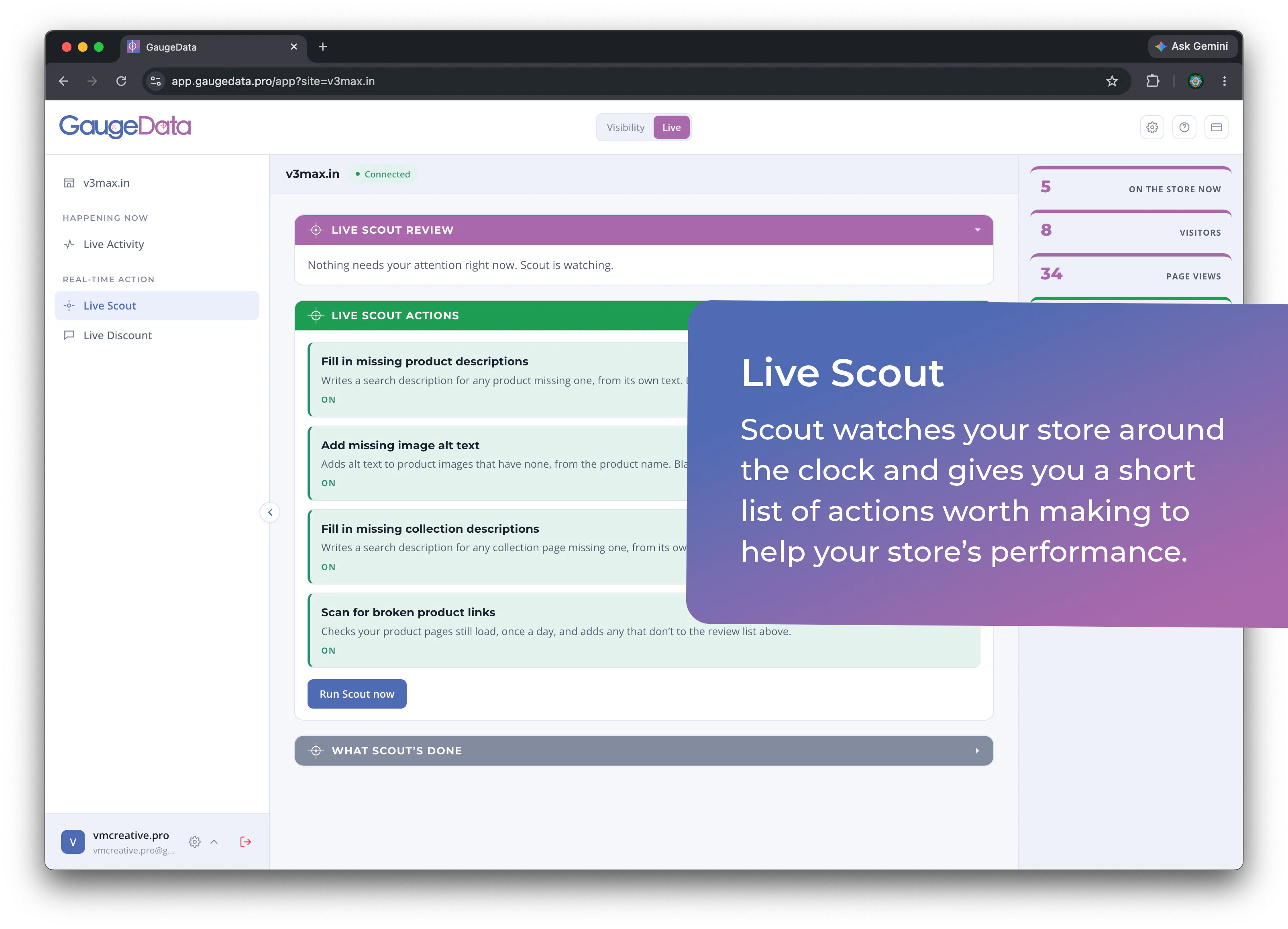Click the Add missing image alt text title
Screen dimensions: 1288x929
point(400,445)
